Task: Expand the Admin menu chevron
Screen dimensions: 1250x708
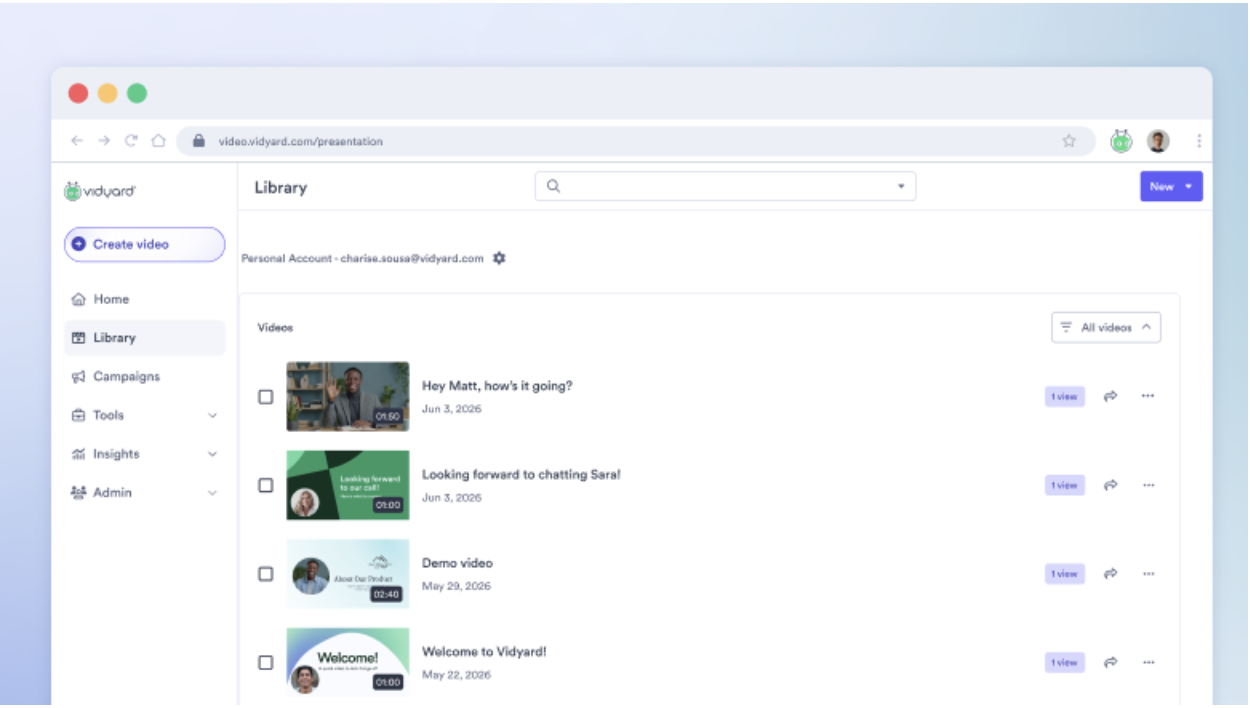Action: 212,493
